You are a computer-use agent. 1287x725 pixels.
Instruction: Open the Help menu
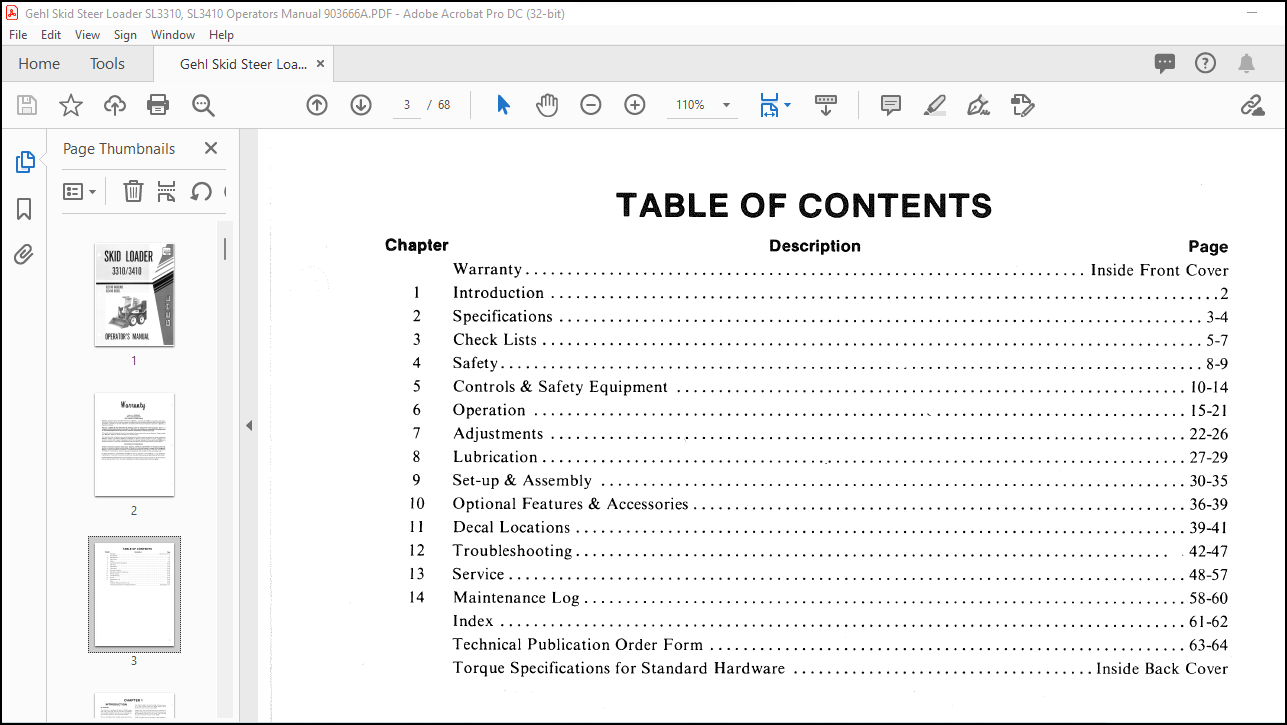pyautogui.click(x=221, y=34)
